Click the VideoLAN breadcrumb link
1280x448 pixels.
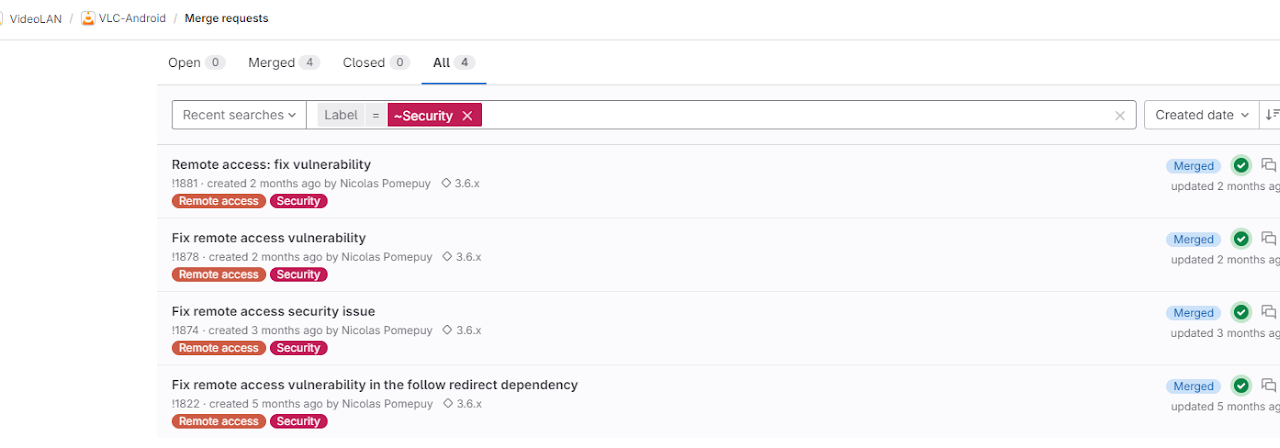(35, 18)
